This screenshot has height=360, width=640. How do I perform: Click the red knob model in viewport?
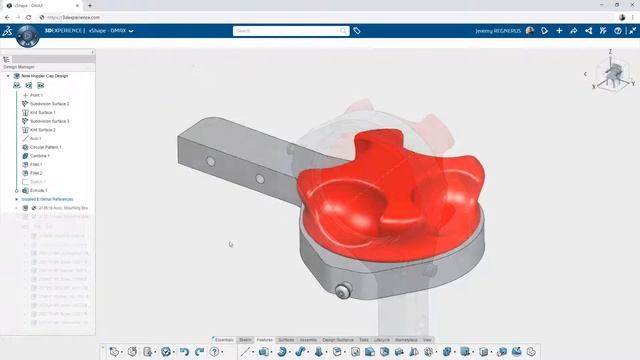[x=391, y=196]
